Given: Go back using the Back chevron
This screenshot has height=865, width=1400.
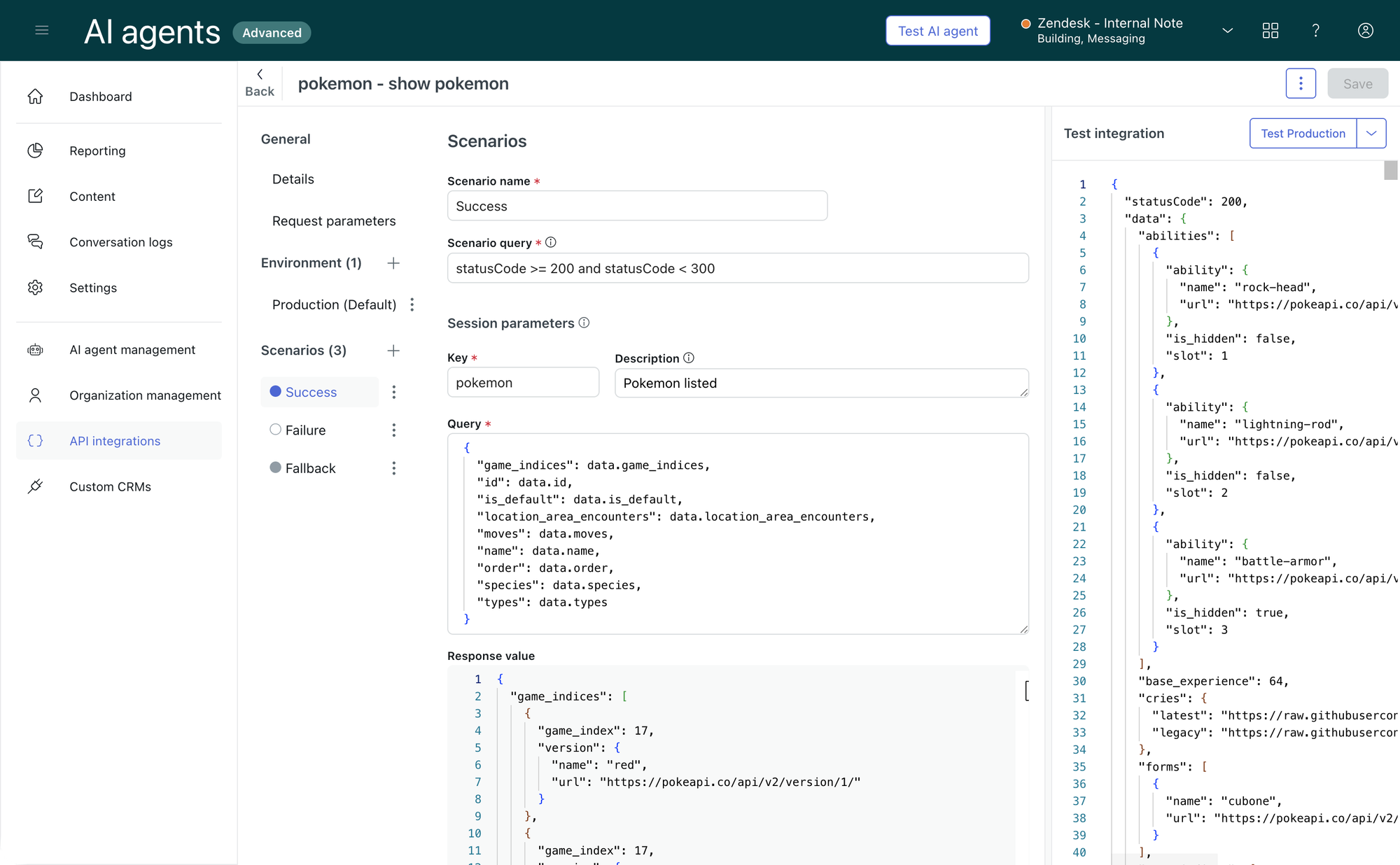Looking at the screenshot, I should click(260, 74).
